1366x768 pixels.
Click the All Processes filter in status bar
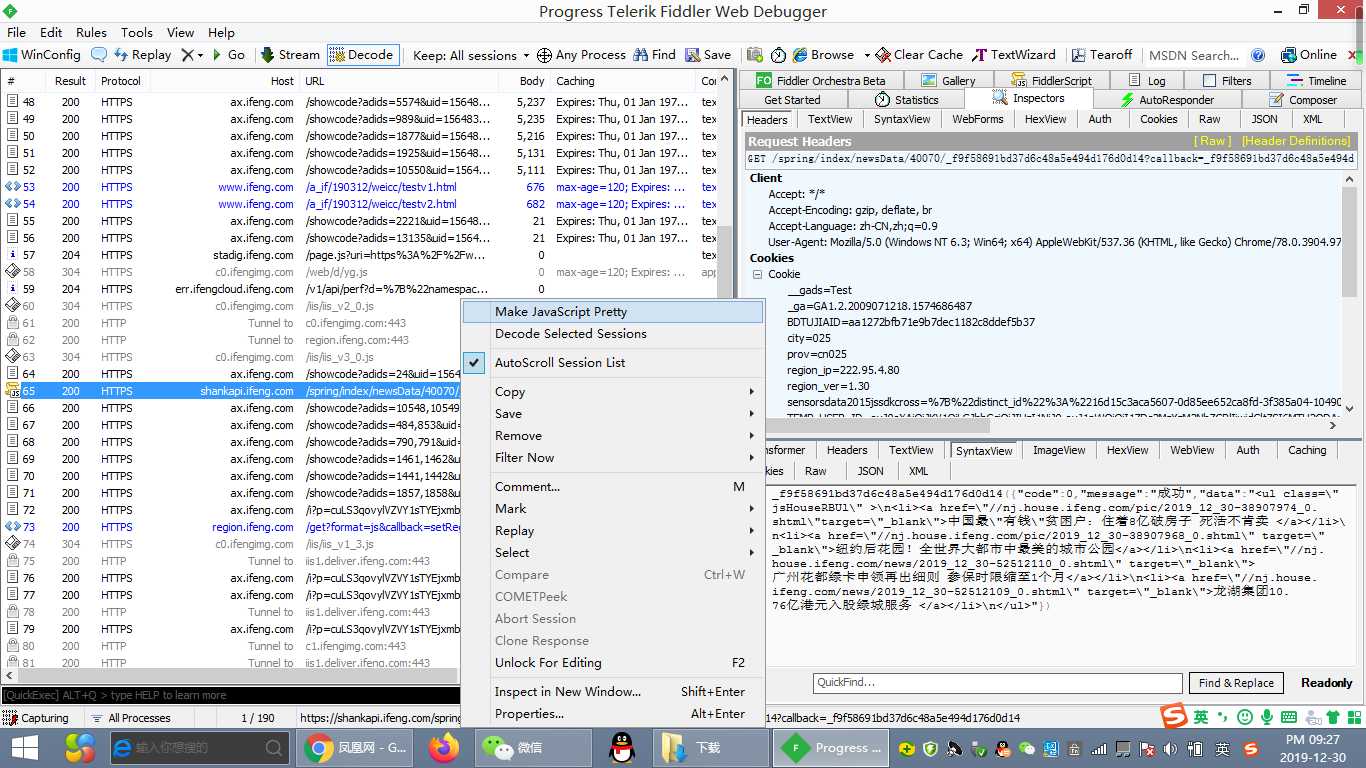pyautogui.click(x=130, y=718)
